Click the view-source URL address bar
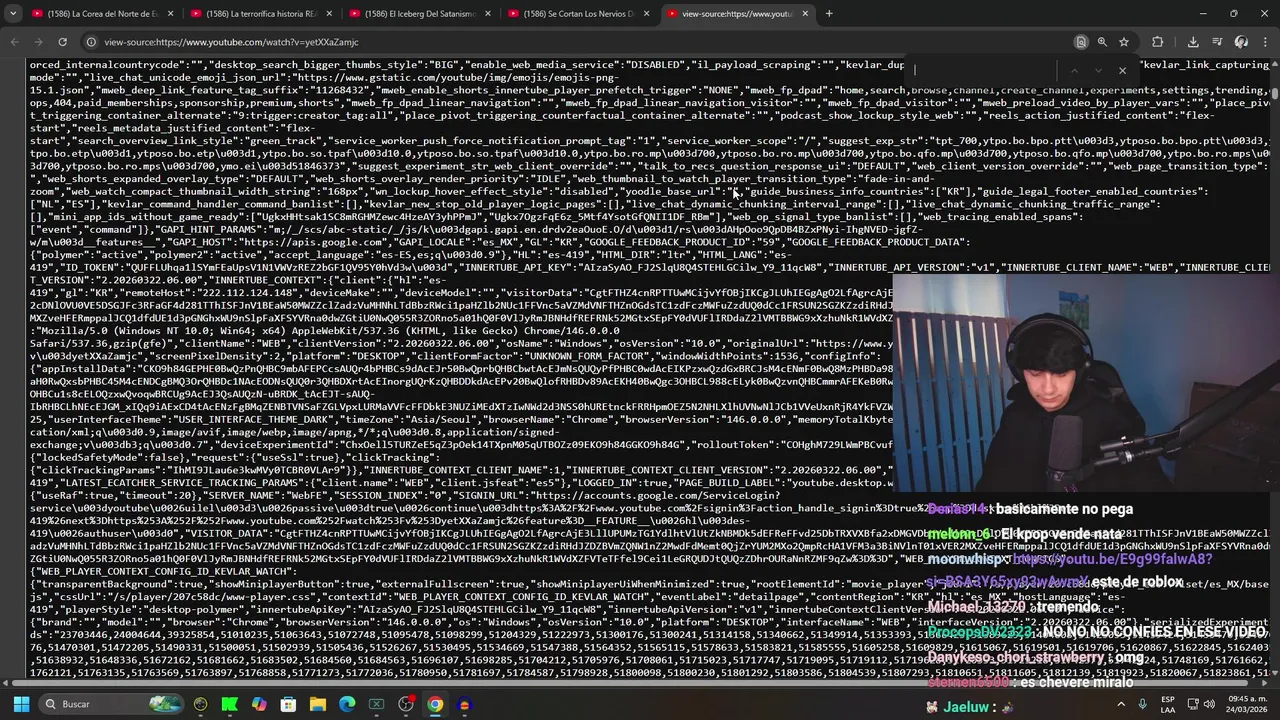 580,42
